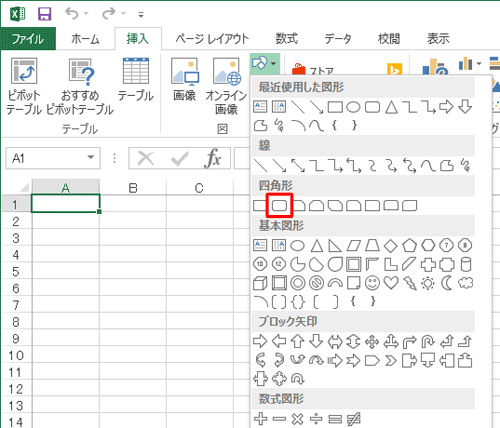Go to the 数式 tab
The width and height of the screenshot is (500, 428).
pos(286,39)
